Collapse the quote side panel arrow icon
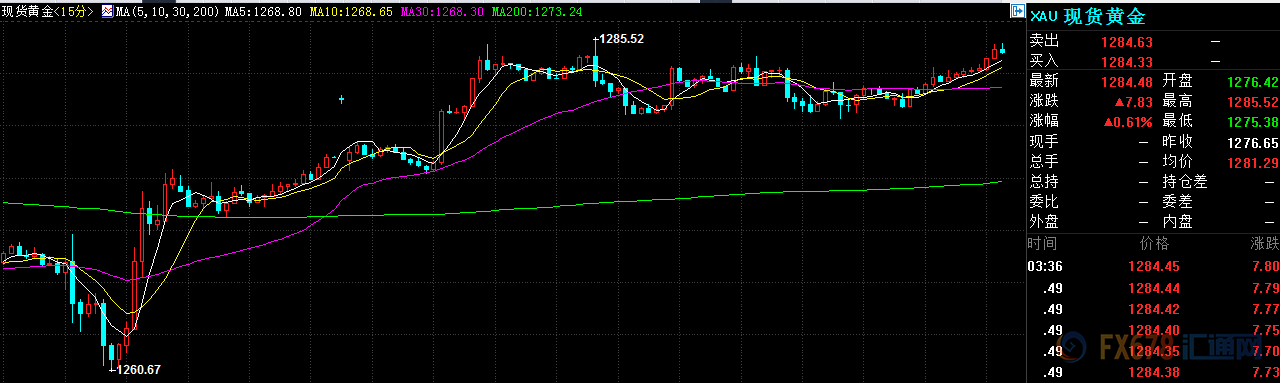The image size is (1280, 383). pos(1017,11)
